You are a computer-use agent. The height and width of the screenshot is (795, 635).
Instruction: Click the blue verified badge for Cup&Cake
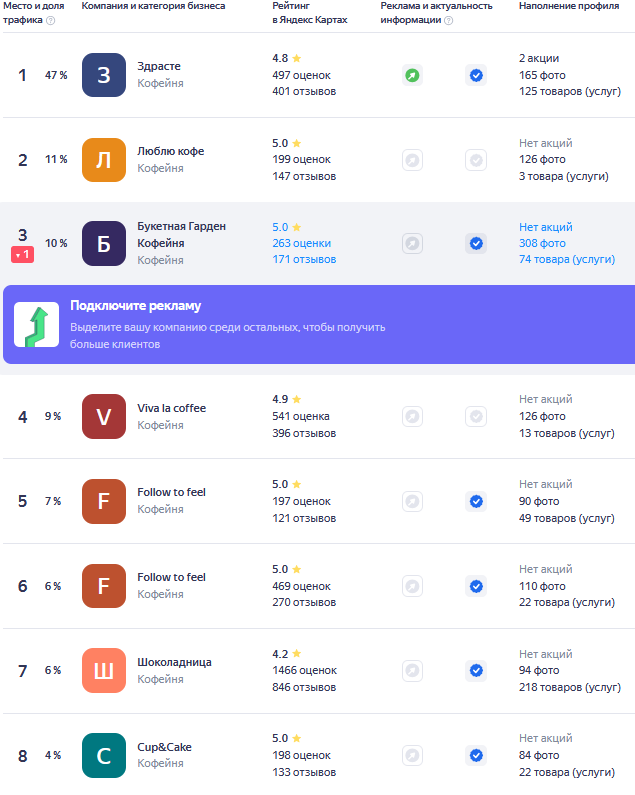pos(477,755)
